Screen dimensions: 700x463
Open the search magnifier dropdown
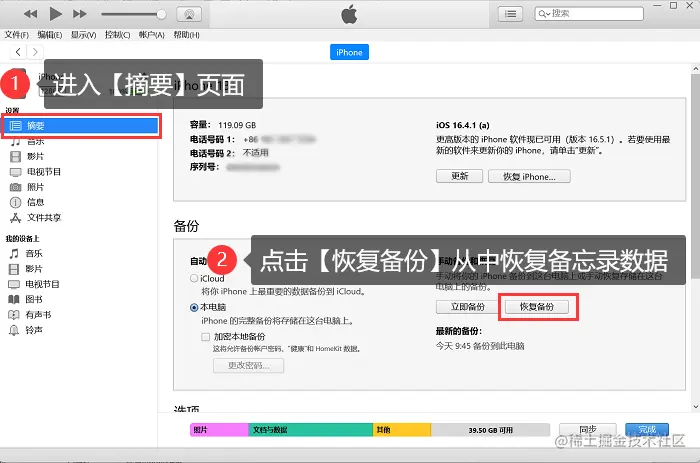click(543, 14)
